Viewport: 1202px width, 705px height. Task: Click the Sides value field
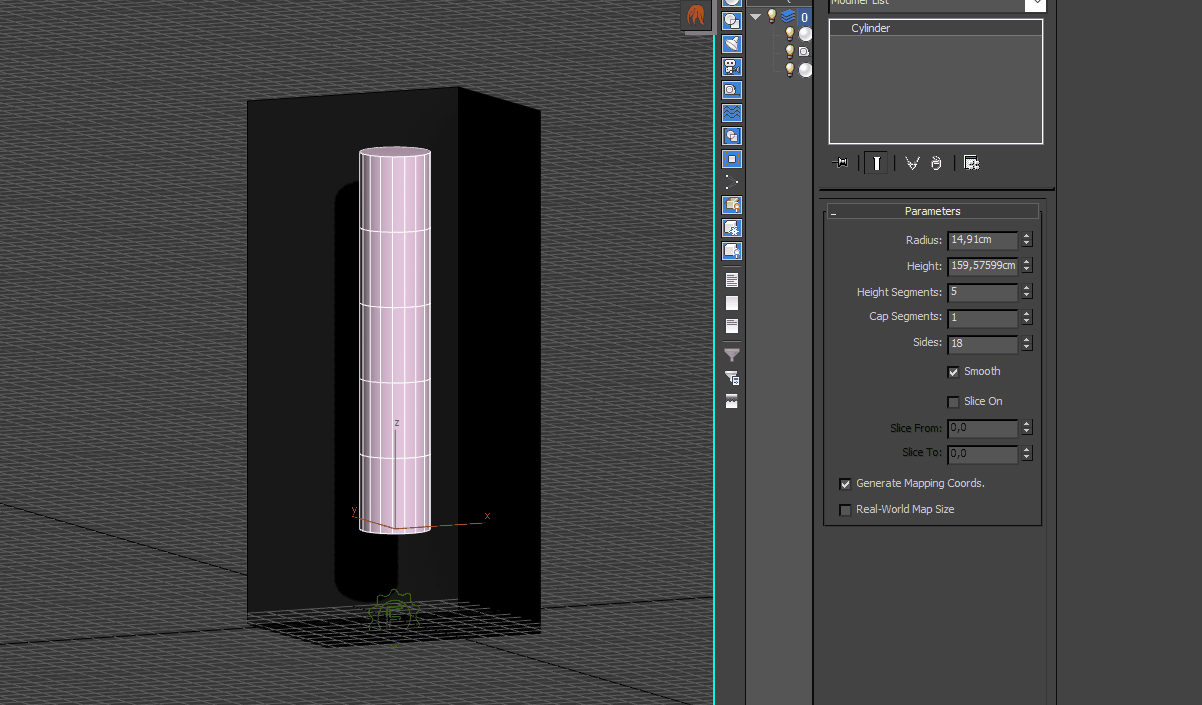click(982, 343)
